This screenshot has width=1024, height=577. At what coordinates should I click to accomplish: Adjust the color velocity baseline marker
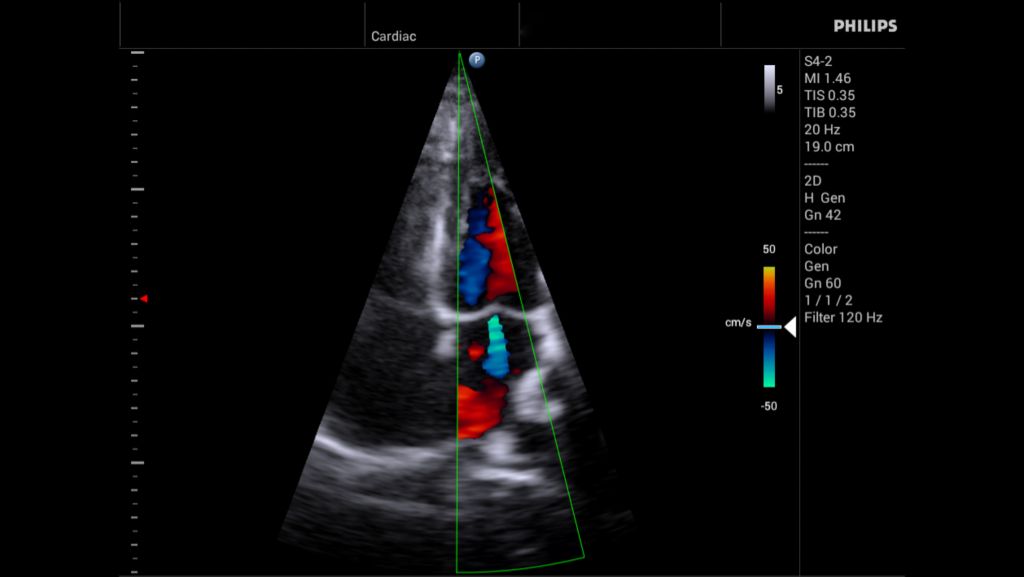coord(770,326)
